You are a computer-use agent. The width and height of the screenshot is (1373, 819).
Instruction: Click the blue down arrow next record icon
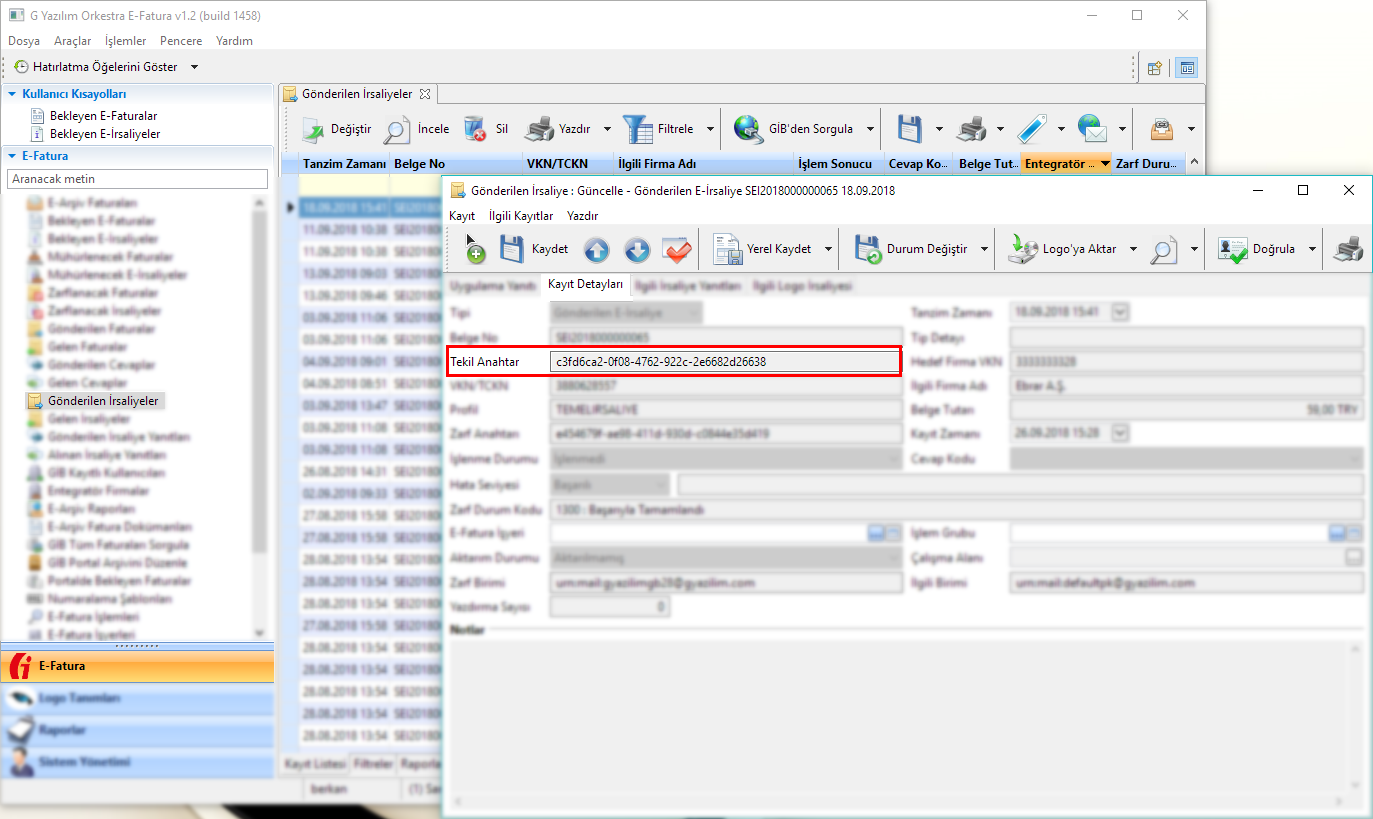tap(637, 250)
